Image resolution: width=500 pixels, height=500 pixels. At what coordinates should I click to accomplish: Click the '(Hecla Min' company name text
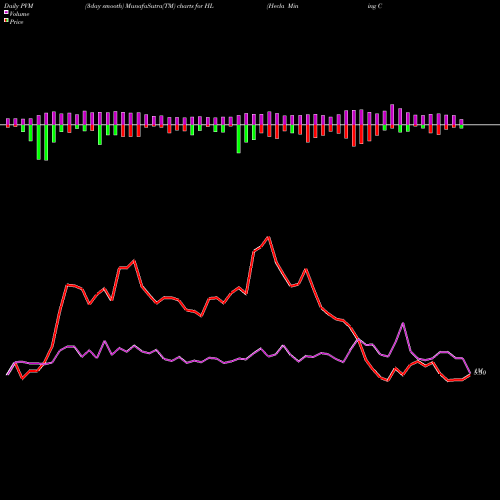click(283, 6)
